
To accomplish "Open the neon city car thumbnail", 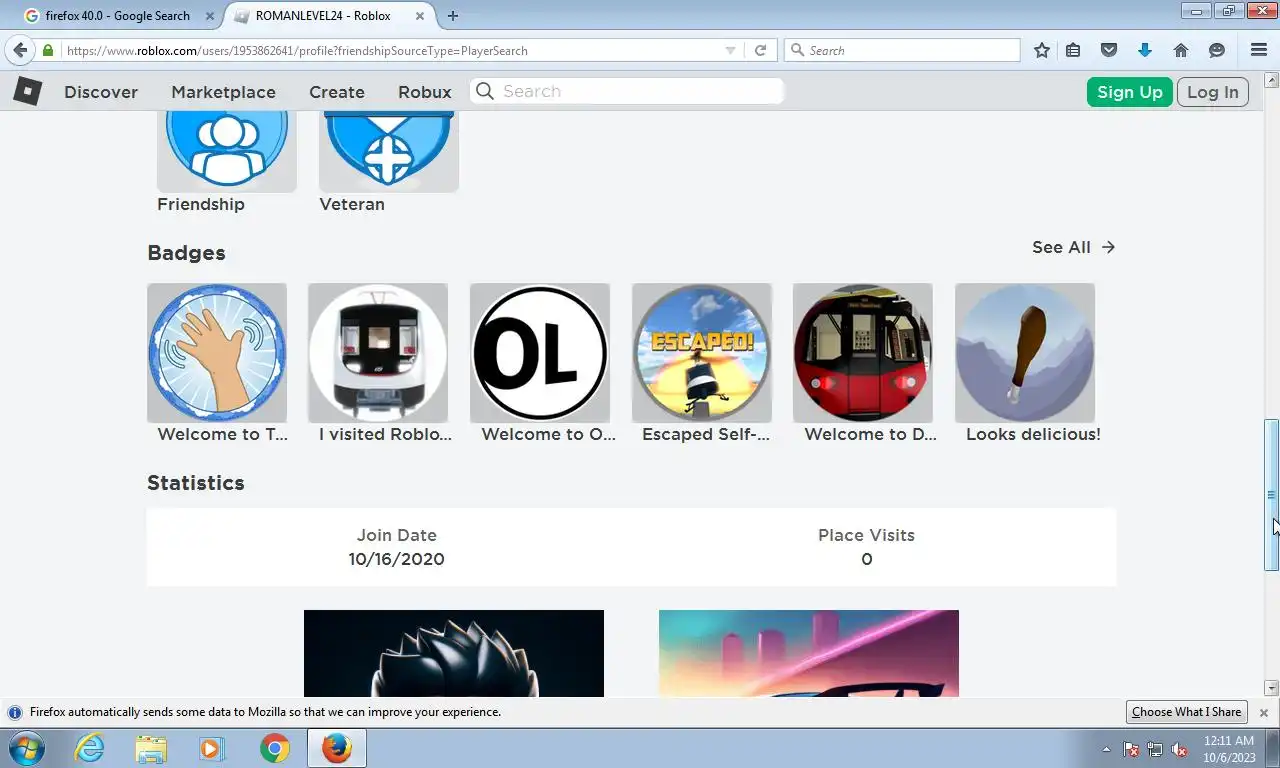I will coord(809,653).
